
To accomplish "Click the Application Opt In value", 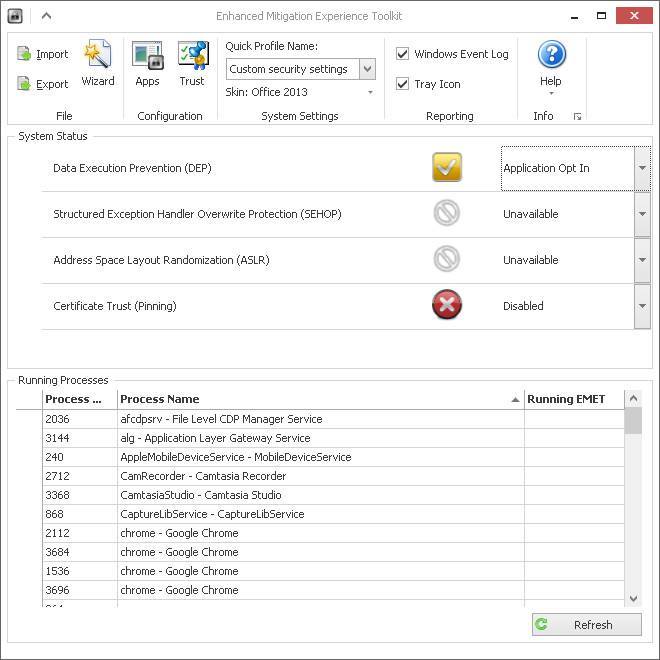I will pyautogui.click(x=546, y=168).
